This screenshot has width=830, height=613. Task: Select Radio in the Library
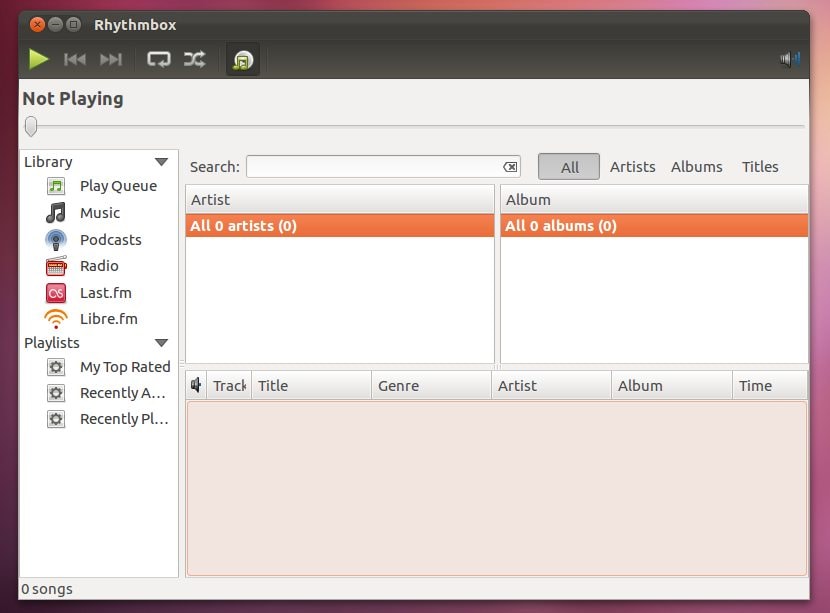[x=99, y=266]
